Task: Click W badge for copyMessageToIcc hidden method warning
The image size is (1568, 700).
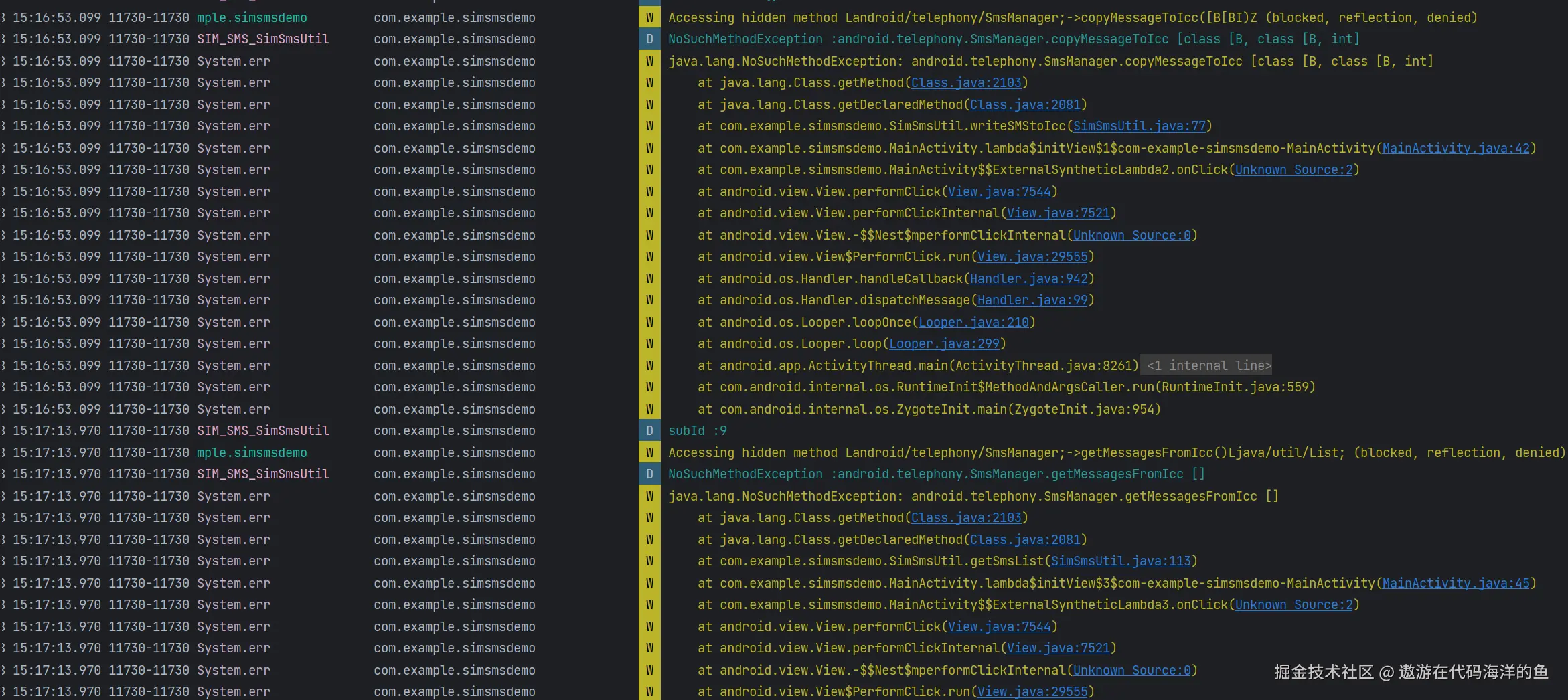Action: pos(649,17)
